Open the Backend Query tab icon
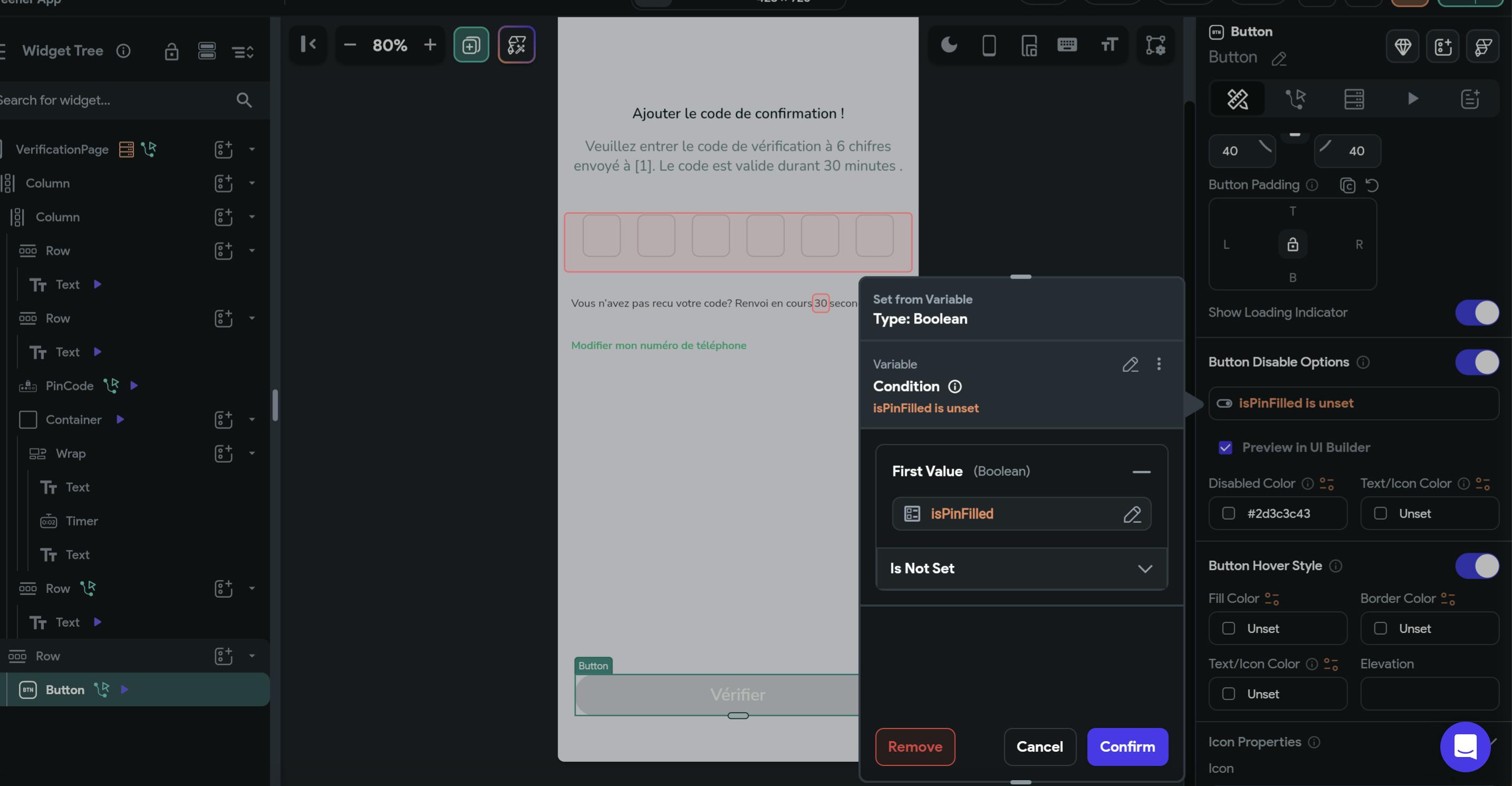1512x786 pixels. coord(1354,99)
